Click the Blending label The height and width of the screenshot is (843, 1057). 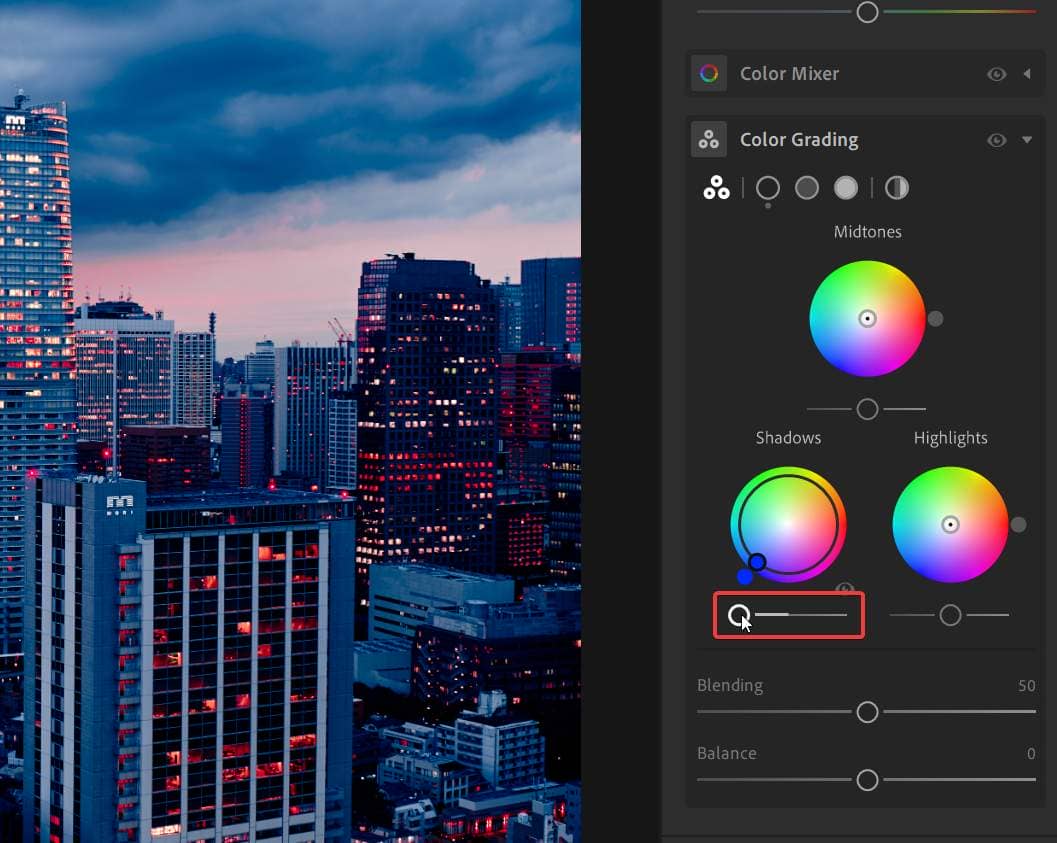coord(730,685)
